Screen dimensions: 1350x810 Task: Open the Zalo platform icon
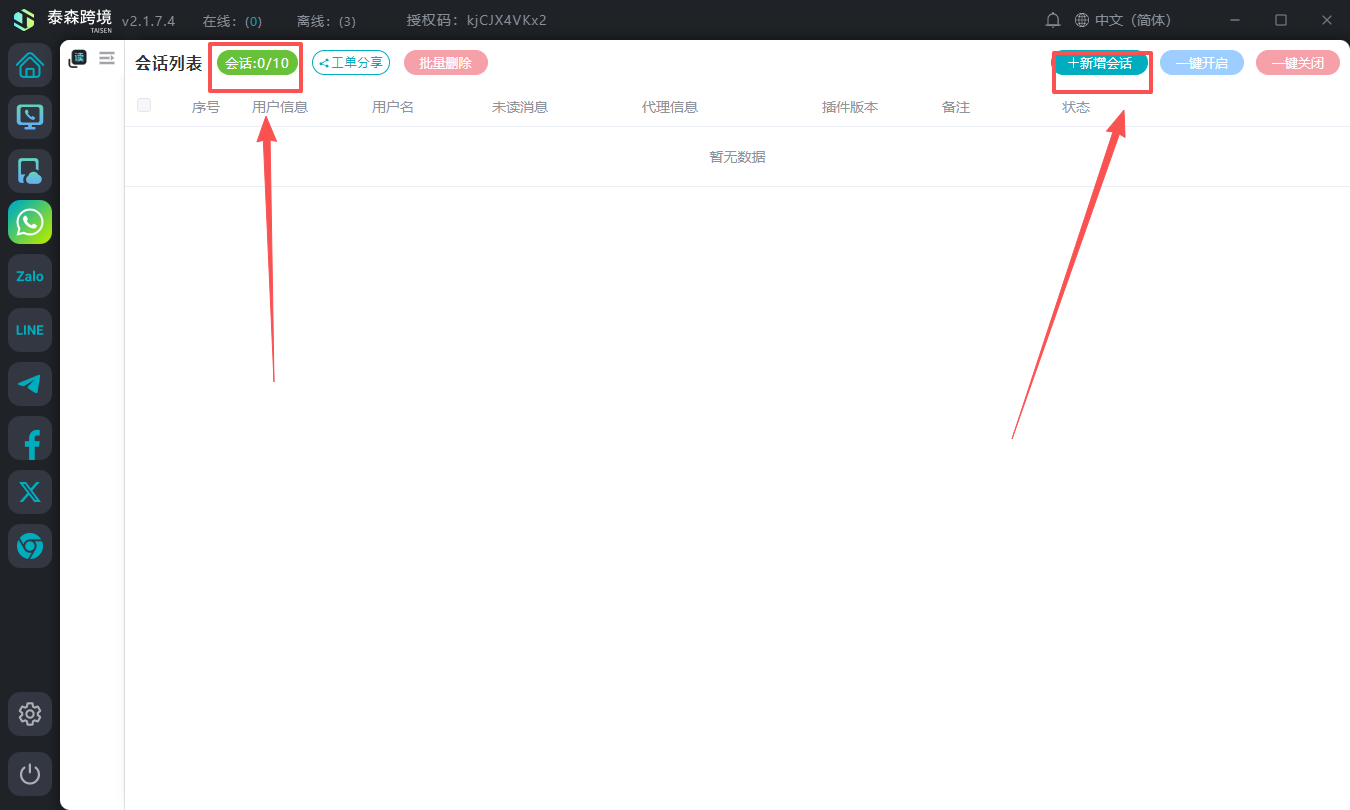30,276
